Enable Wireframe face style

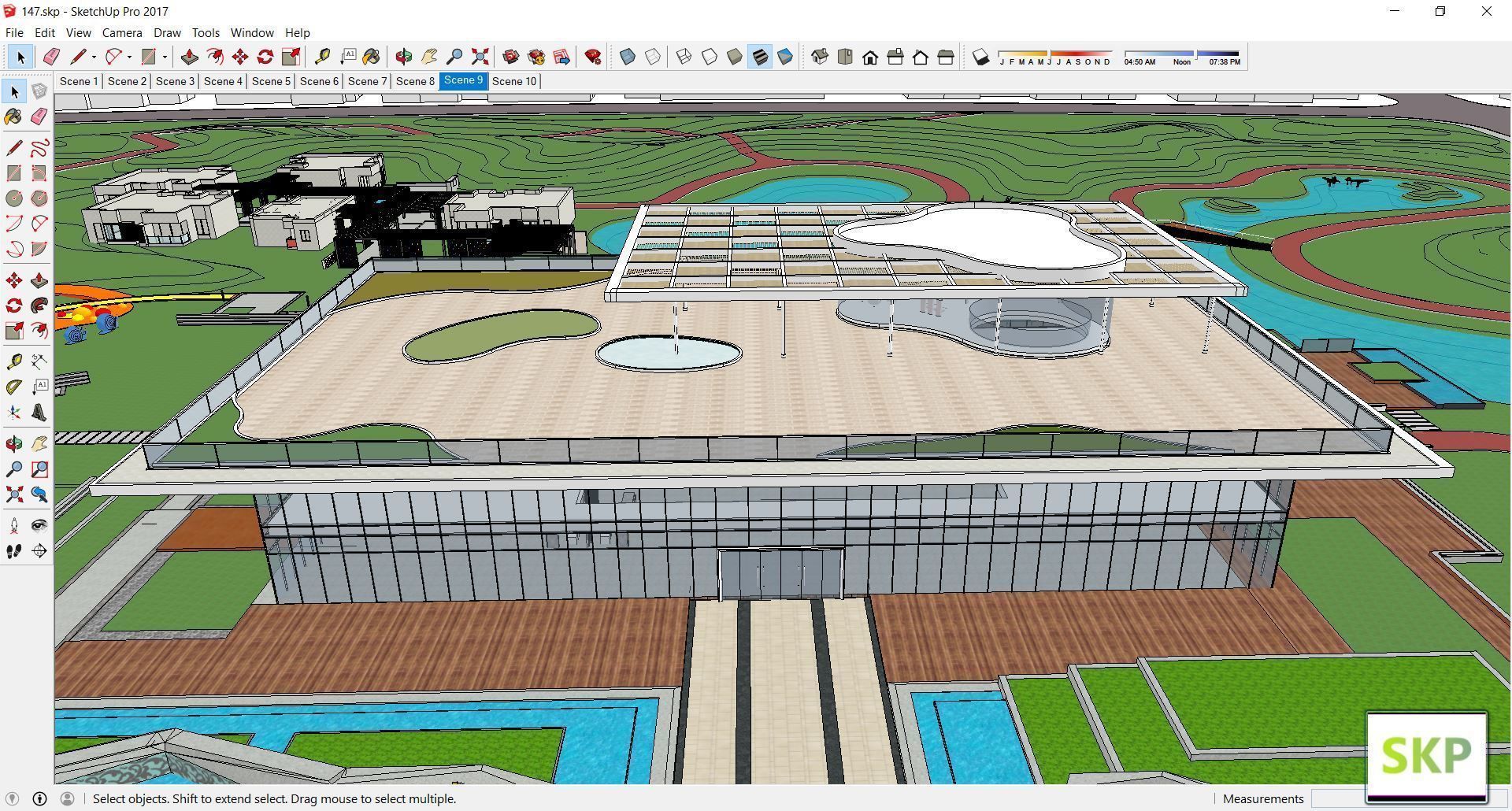tap(684, 57)
